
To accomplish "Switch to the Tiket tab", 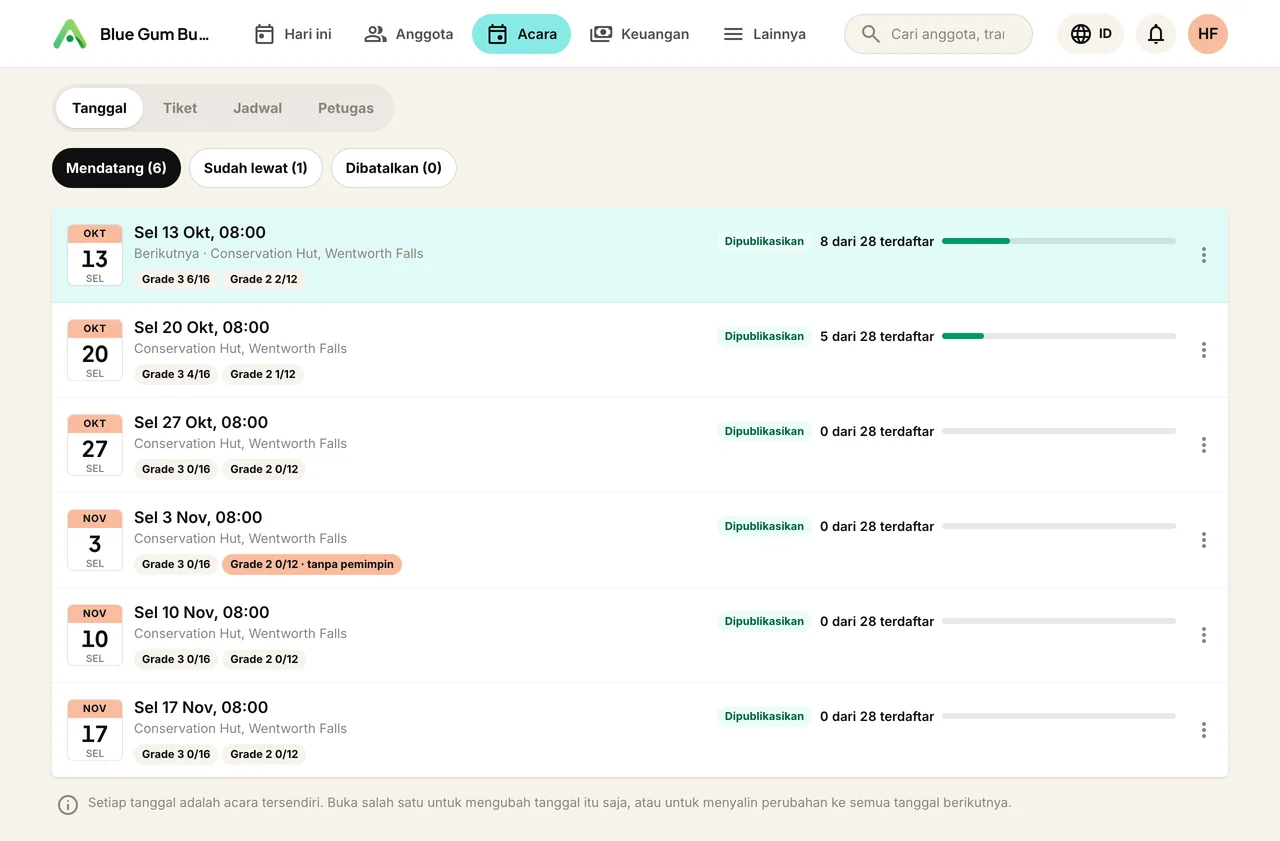I will (180, 108).
